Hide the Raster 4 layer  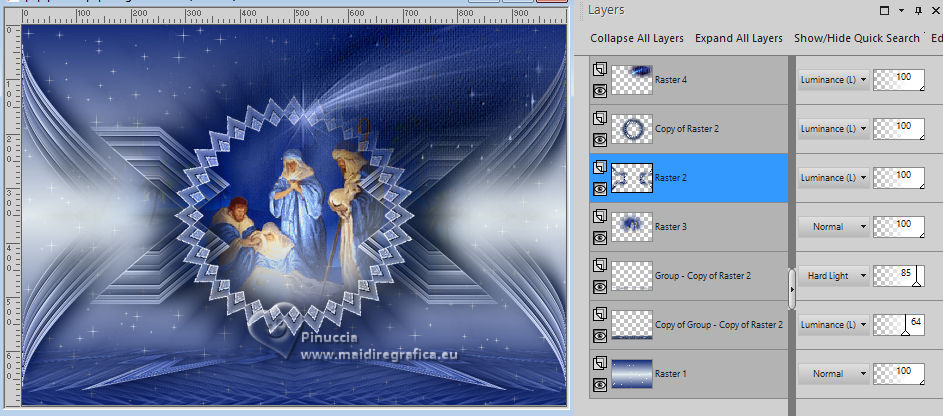600,91
